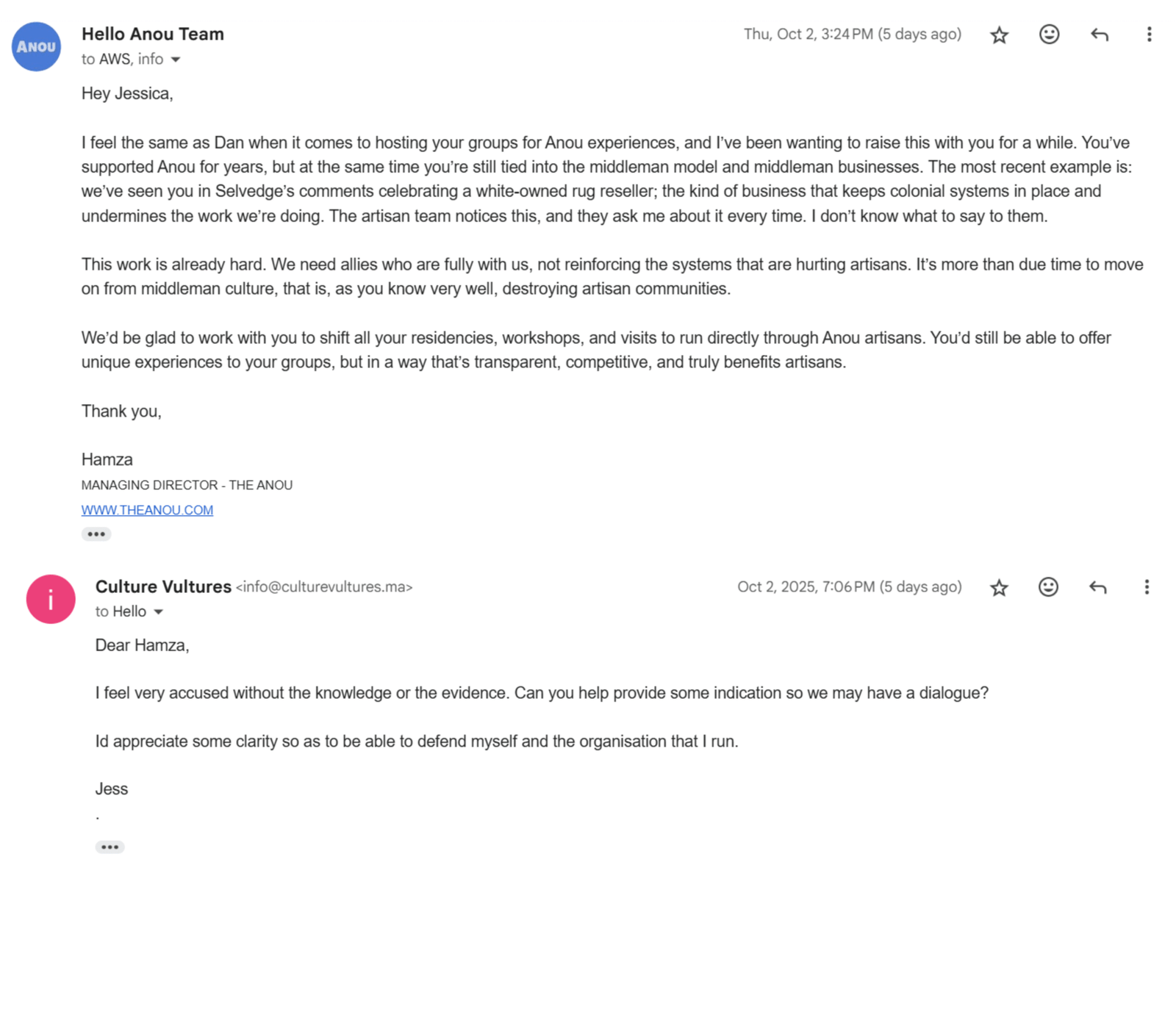This screenshot has height=1031, width=1176.
Task: Expand trimmed content below Jess's signature
Action: [x=110, y=847]
